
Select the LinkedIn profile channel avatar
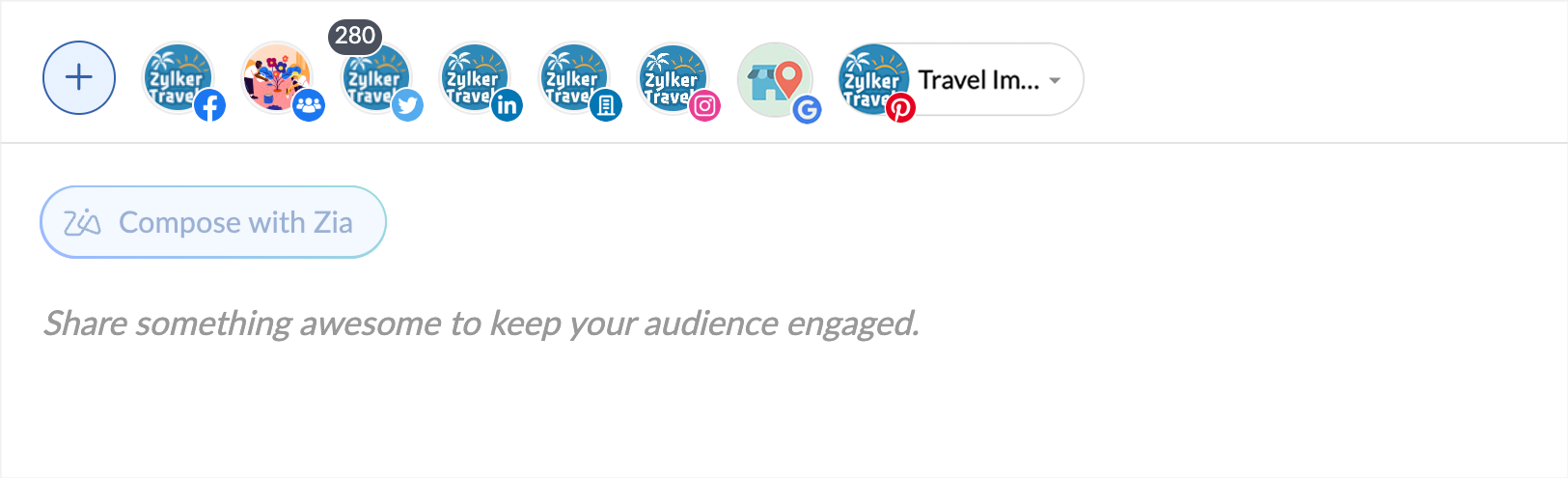(x=474, y=77)
